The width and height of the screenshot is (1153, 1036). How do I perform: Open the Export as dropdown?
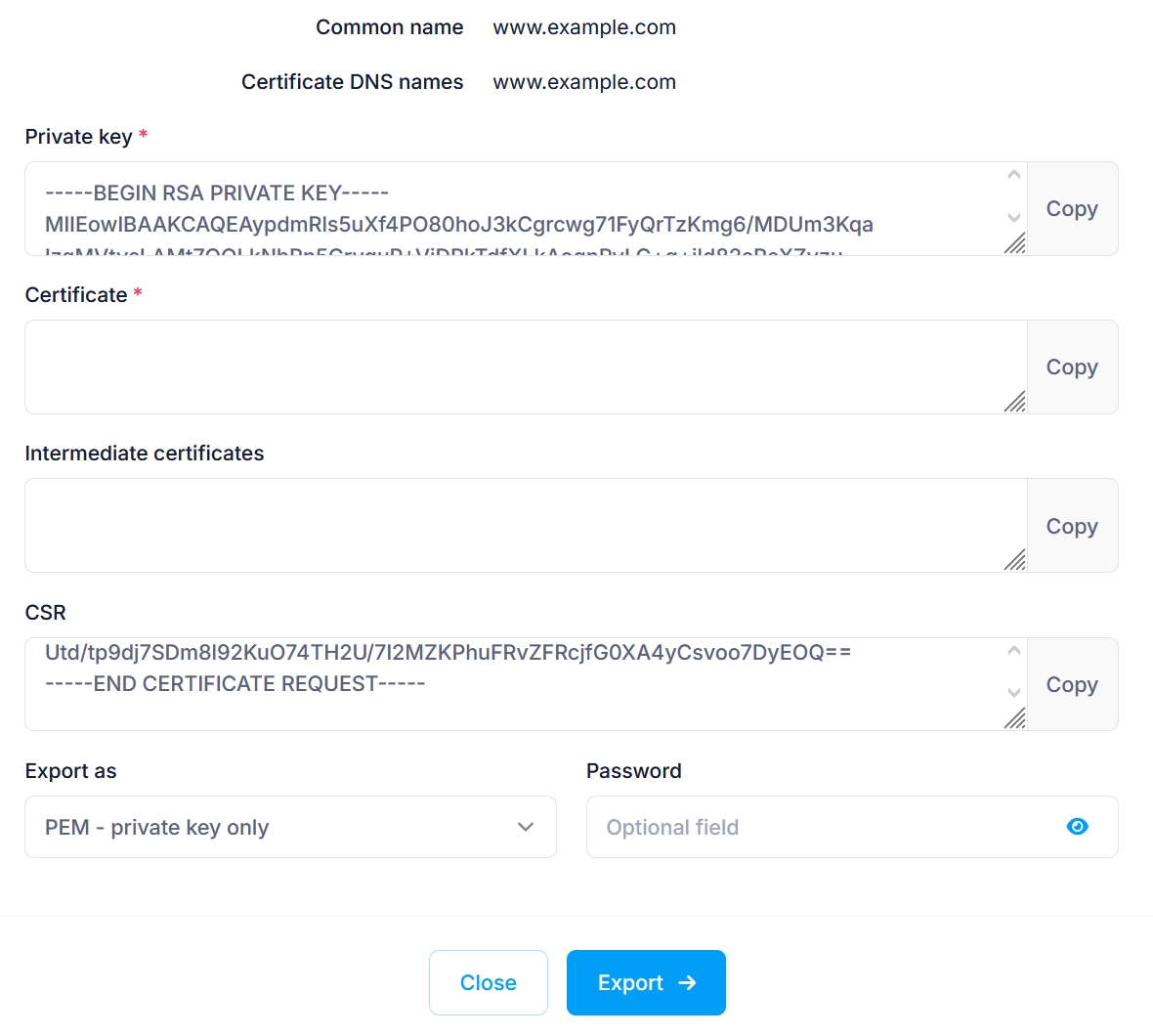[290, 827]
